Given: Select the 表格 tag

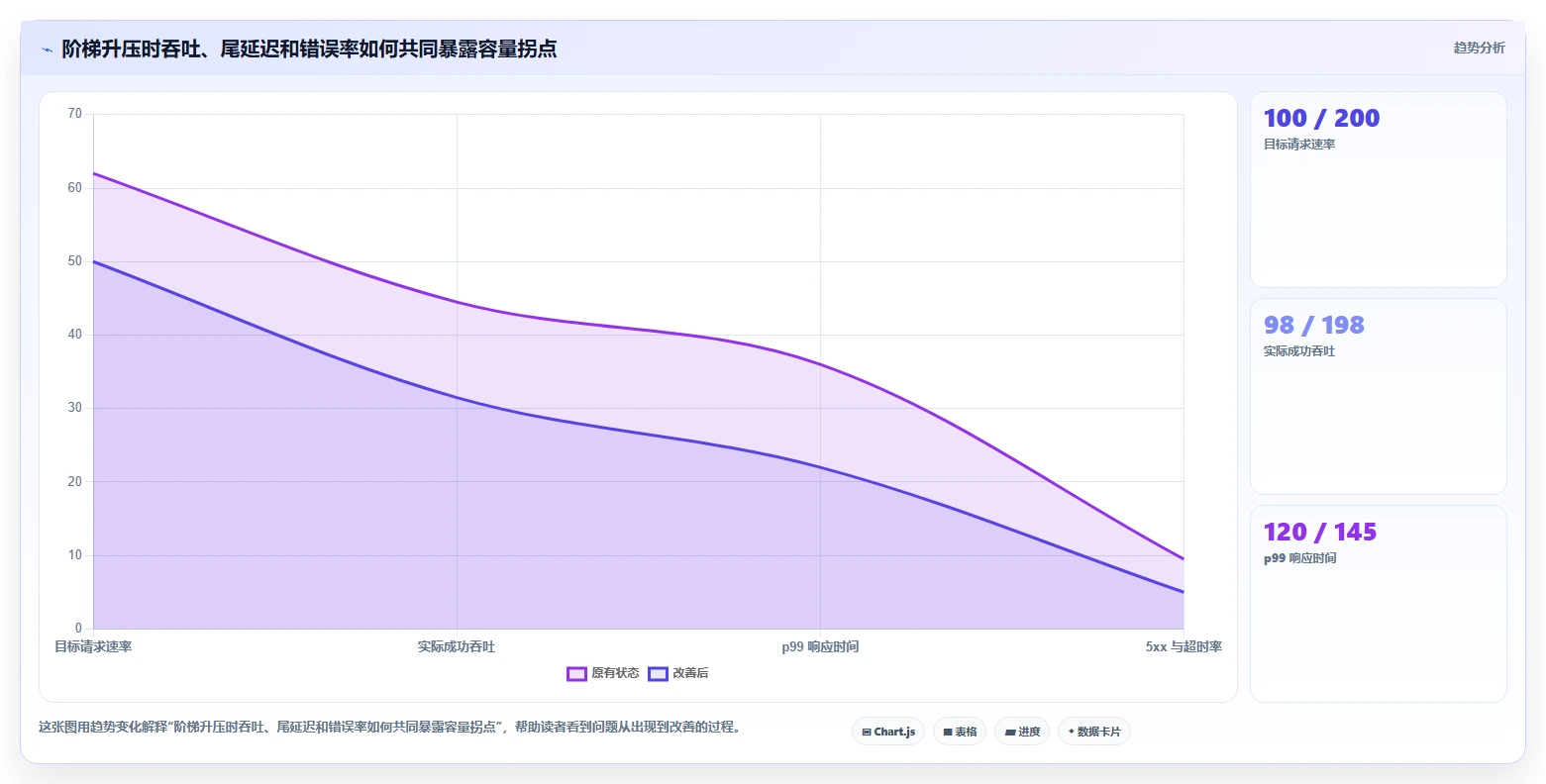Looking at the screenshot, I should click(960, 732).
